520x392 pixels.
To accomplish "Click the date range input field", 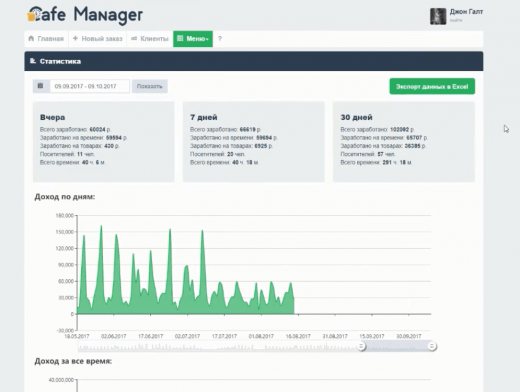I will click(89, 86).
